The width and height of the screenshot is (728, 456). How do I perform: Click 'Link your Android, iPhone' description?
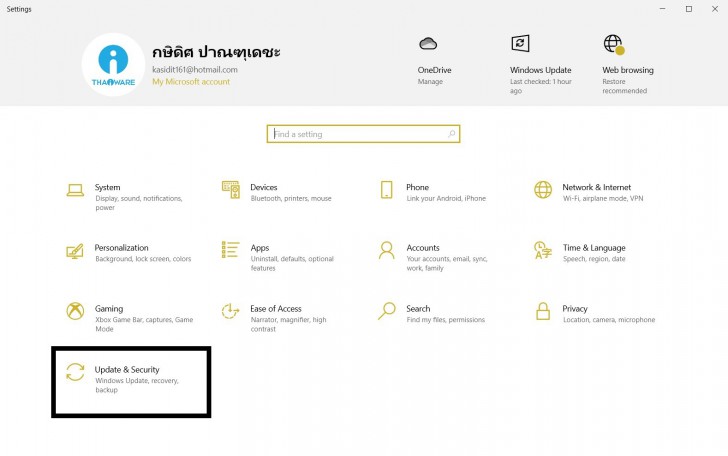(x=446, y=198)
